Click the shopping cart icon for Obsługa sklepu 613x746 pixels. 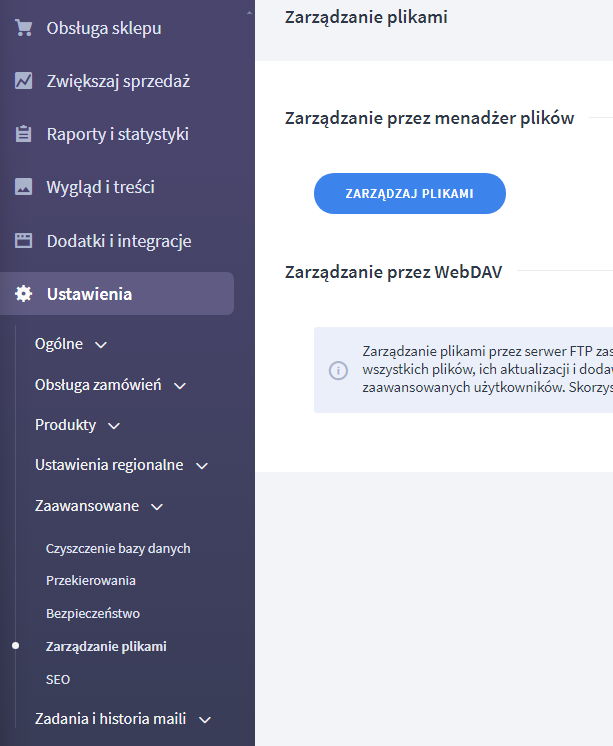(24, 28)
